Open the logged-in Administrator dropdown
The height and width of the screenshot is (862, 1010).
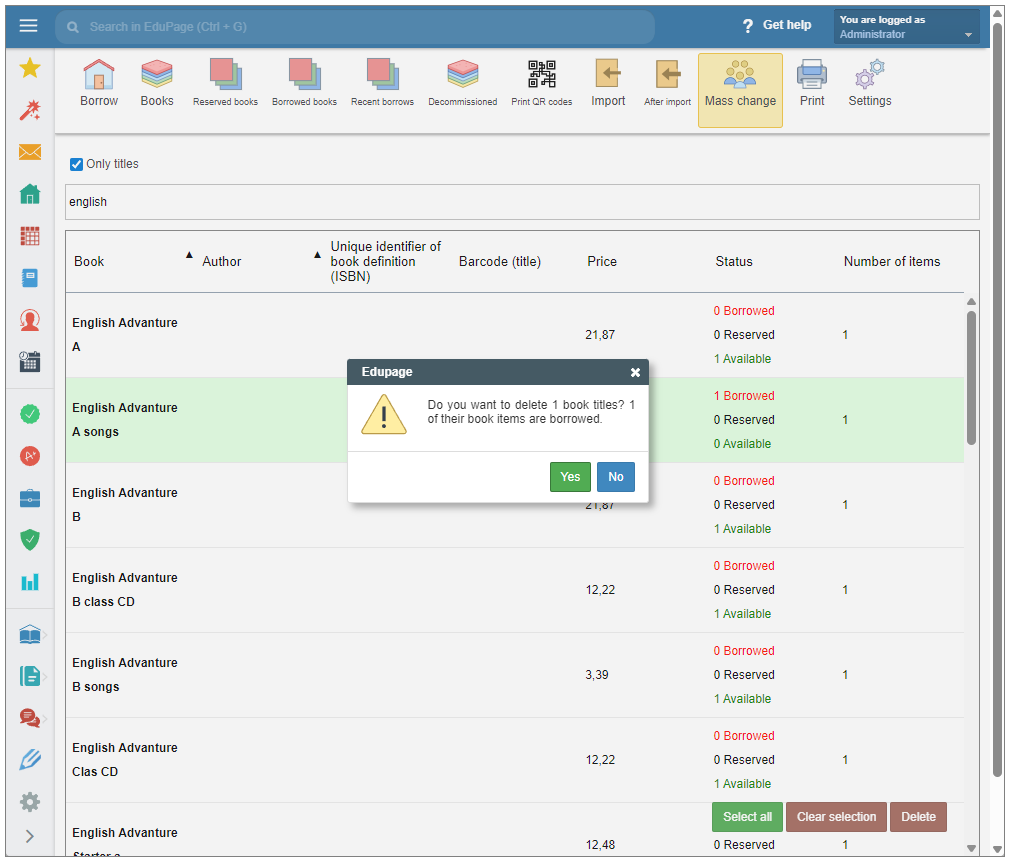906,27
